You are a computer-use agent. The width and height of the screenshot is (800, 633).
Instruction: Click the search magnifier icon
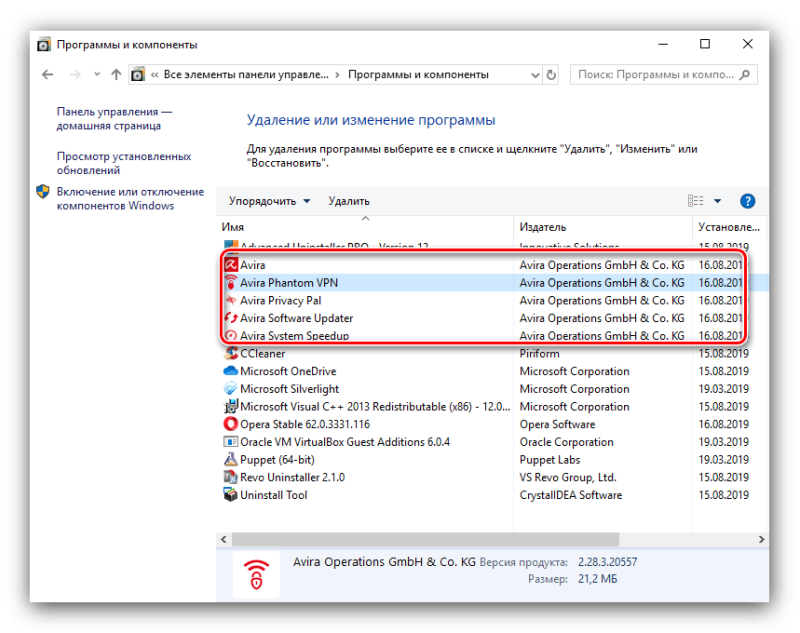(745, 75)
